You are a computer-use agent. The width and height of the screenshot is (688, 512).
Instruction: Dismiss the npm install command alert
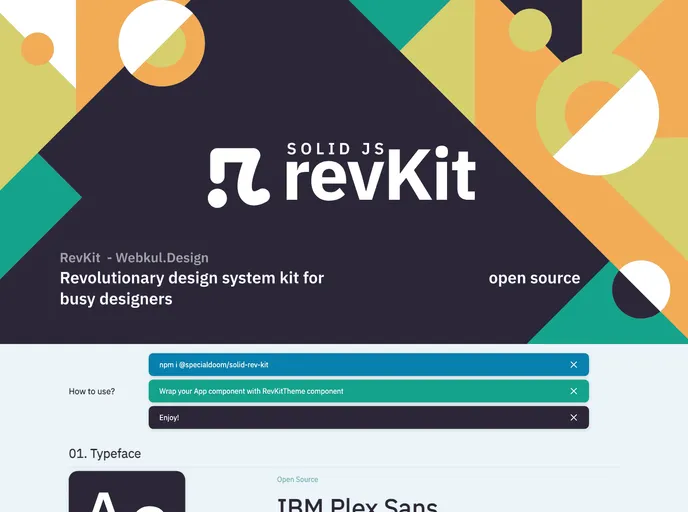[573, 365]
